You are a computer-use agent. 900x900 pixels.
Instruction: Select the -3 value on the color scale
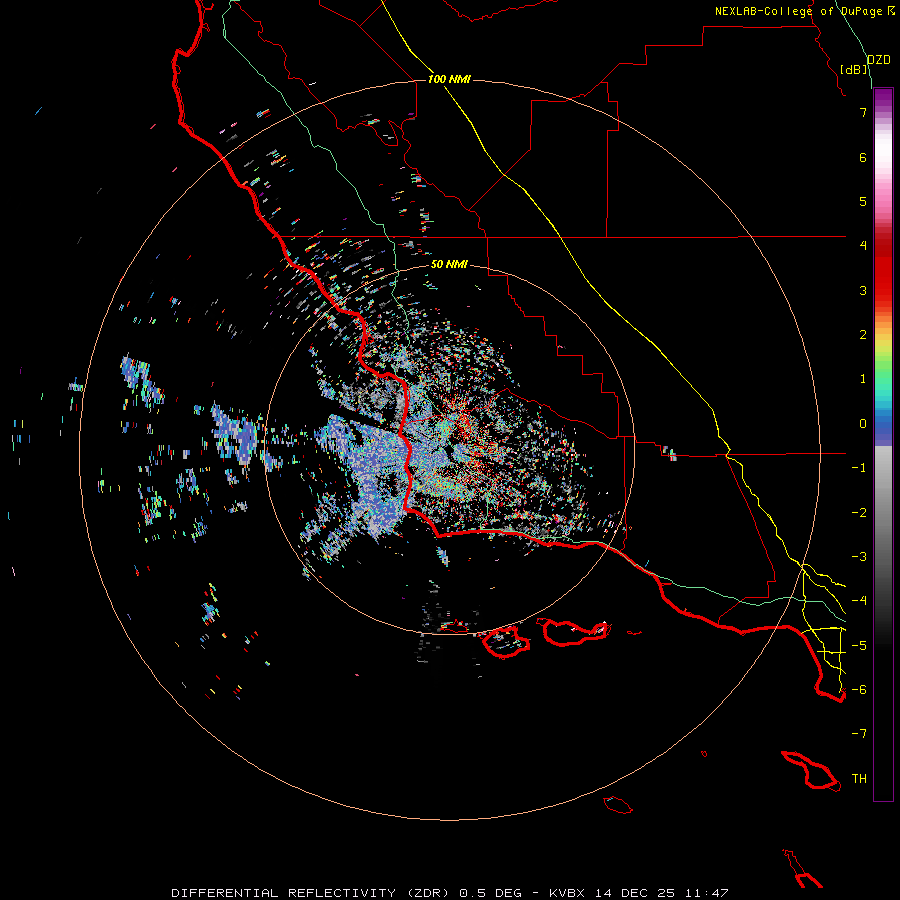[x=859, y=557]
